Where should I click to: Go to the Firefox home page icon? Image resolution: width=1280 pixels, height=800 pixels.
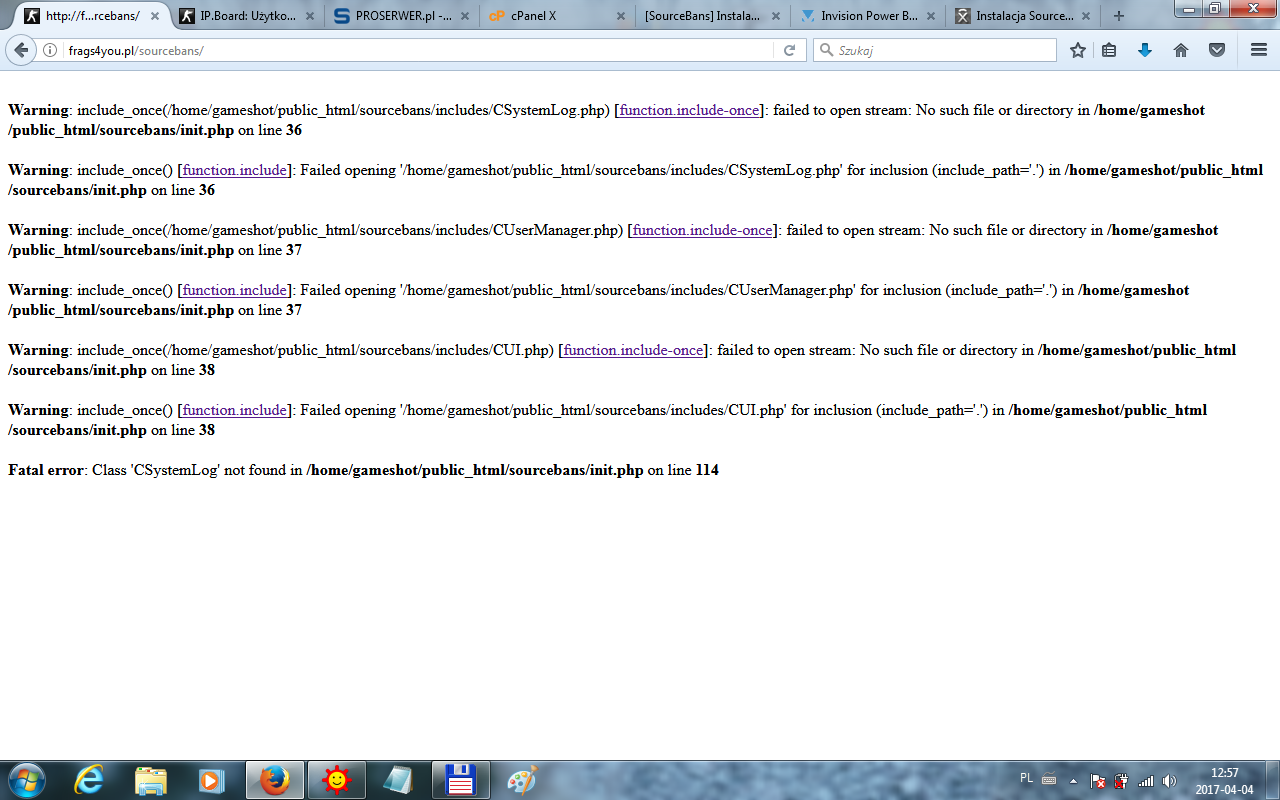click(1181, 50)
